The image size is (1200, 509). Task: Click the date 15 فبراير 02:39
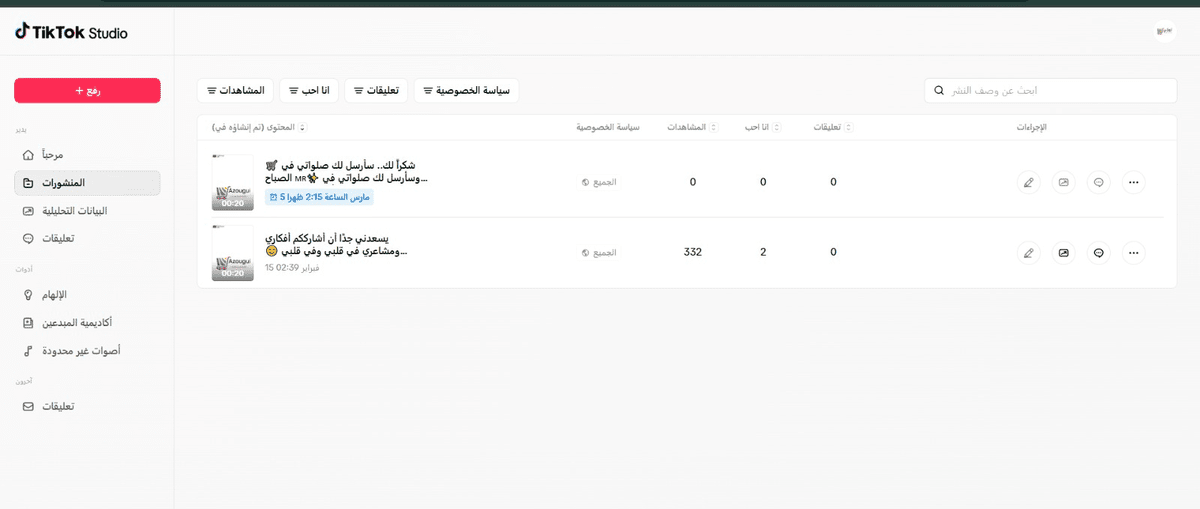click(292, 268)
